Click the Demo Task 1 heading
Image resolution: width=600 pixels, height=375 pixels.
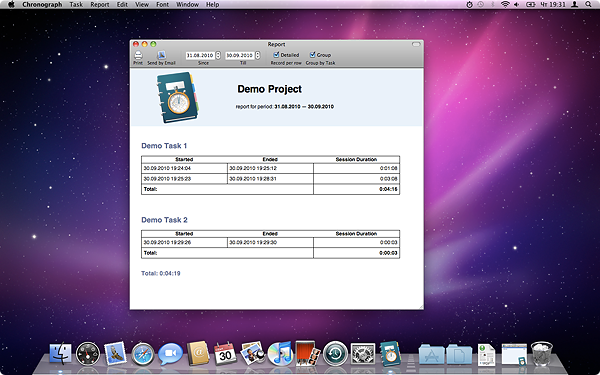pyautogui.click(x=164, y=146)
